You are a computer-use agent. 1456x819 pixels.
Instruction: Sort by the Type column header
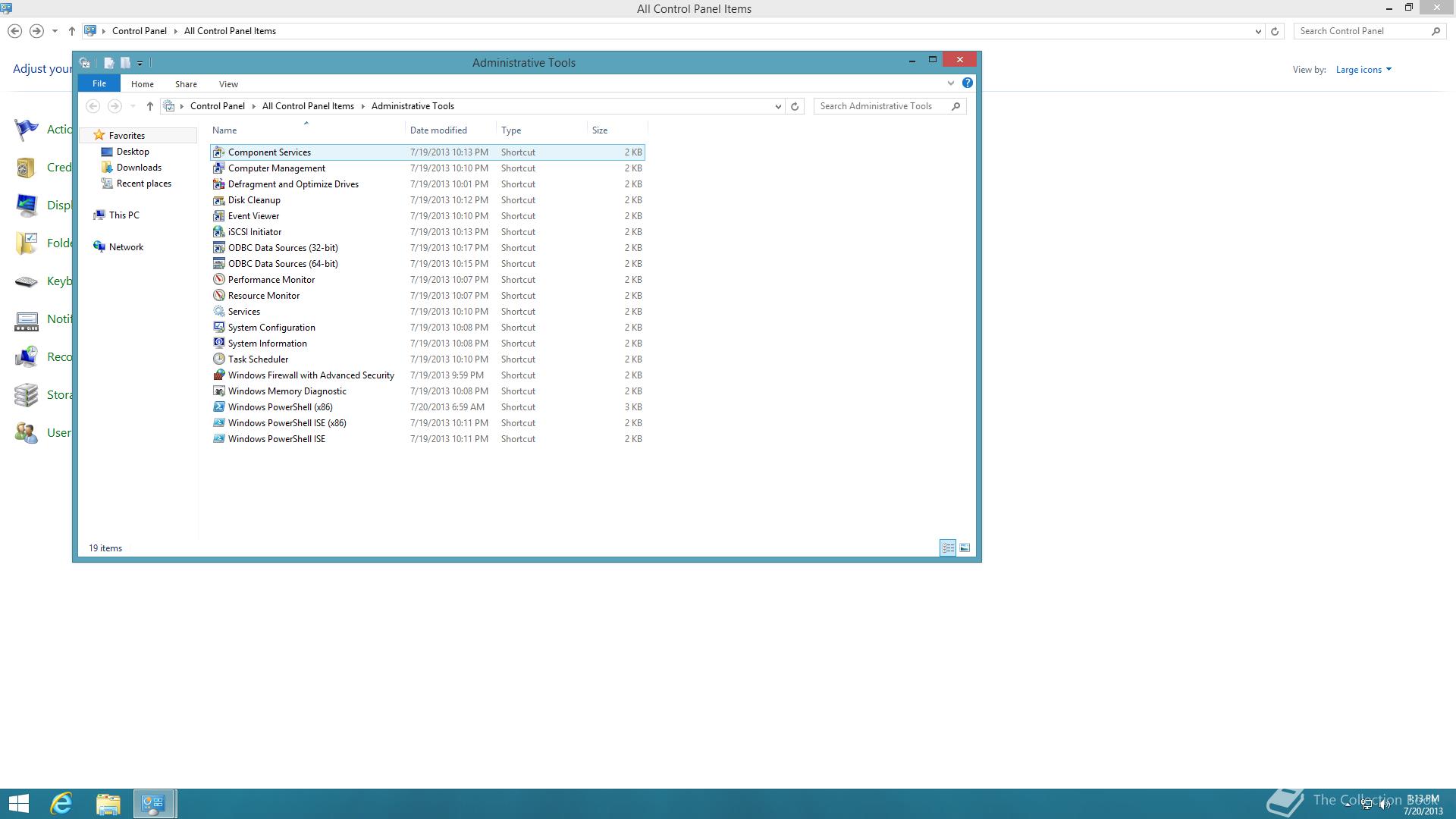point(541,130)
